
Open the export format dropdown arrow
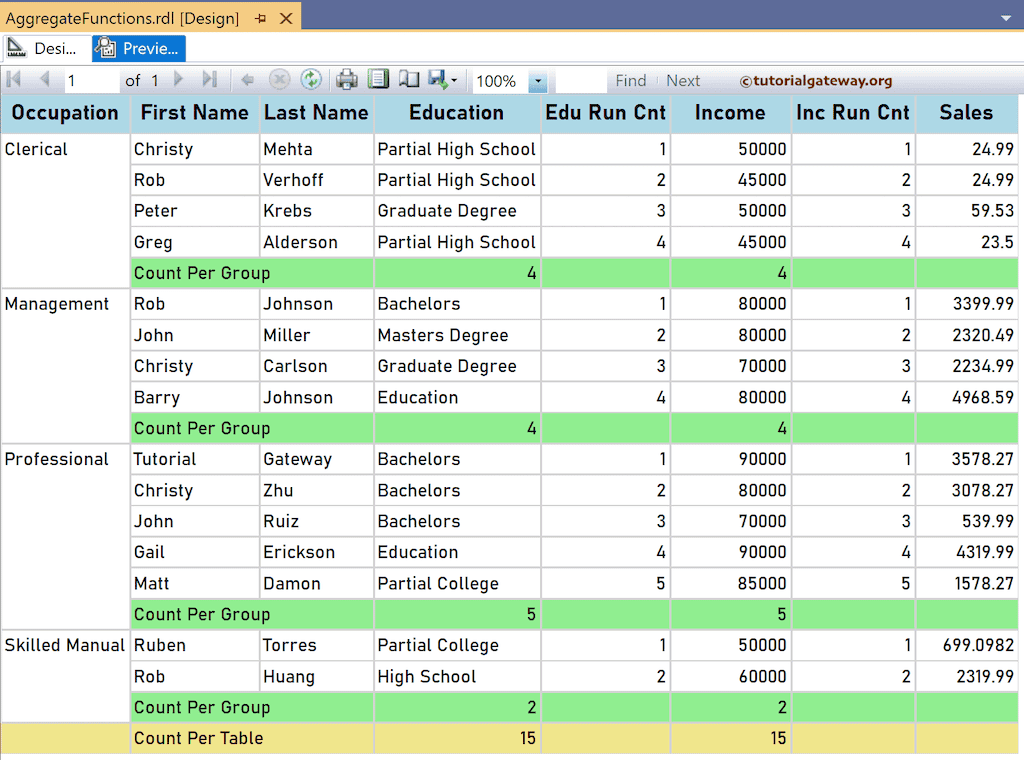(x=453, y=80)
